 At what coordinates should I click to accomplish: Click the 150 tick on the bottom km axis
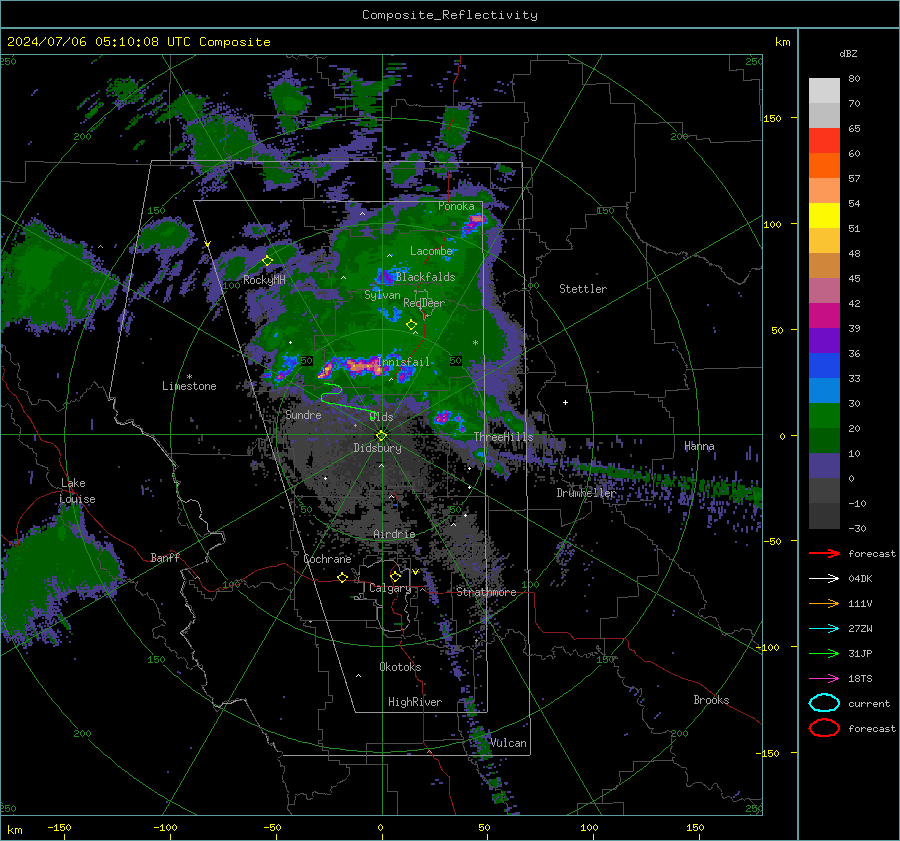tap(695, 827)
